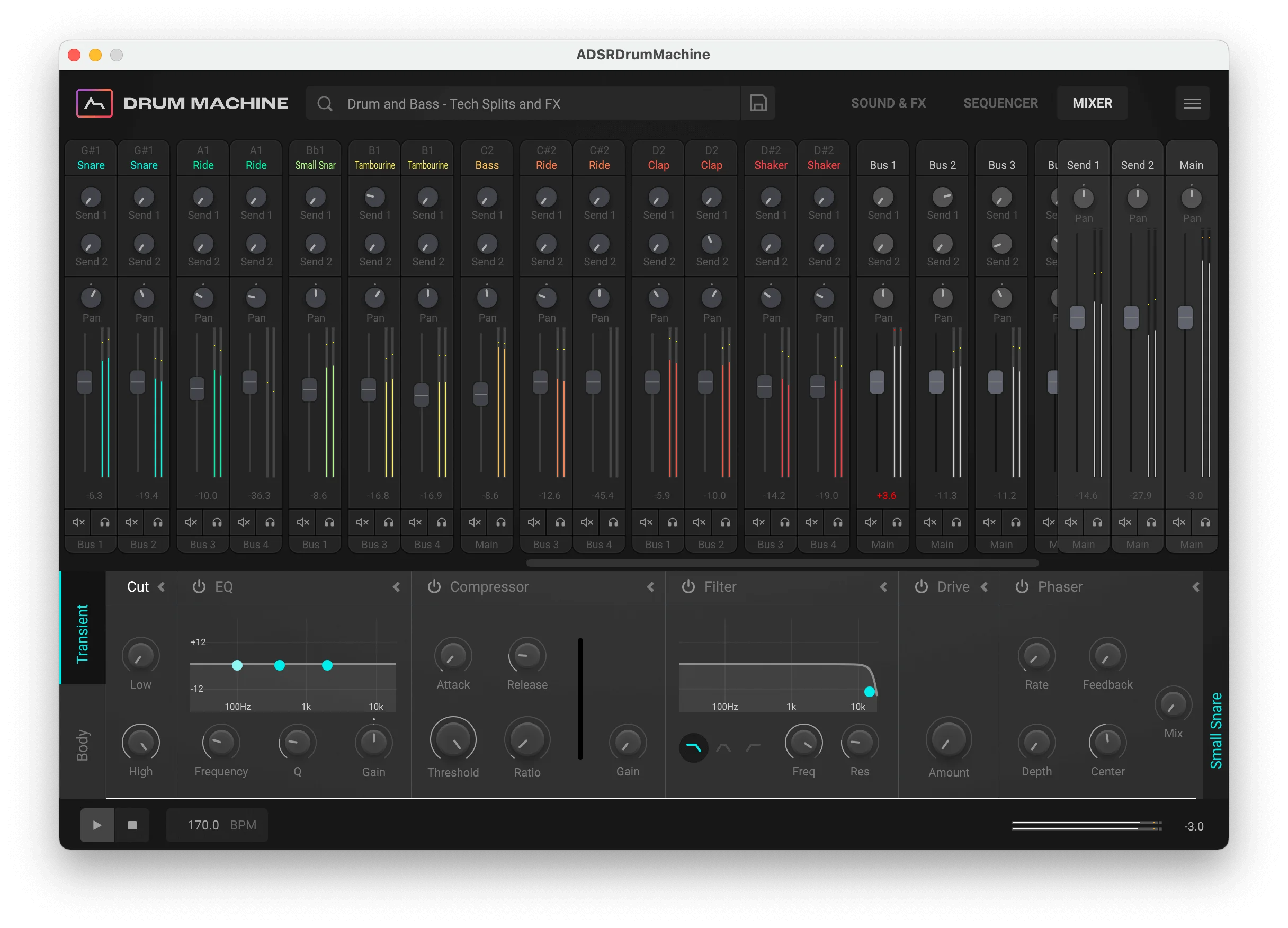Collapse the Filter panel chevron
Screen dimensions: 1288x928
coord(884,587)
